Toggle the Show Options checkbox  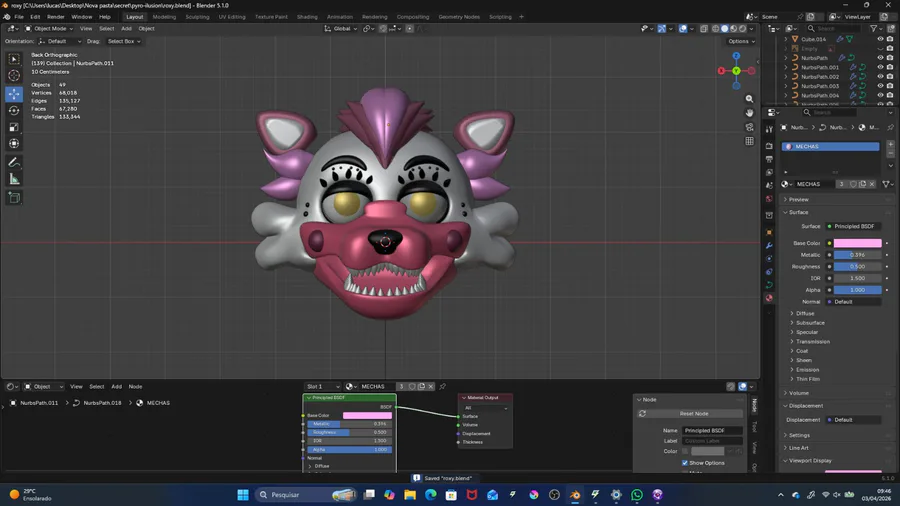(x=685, y=463)
